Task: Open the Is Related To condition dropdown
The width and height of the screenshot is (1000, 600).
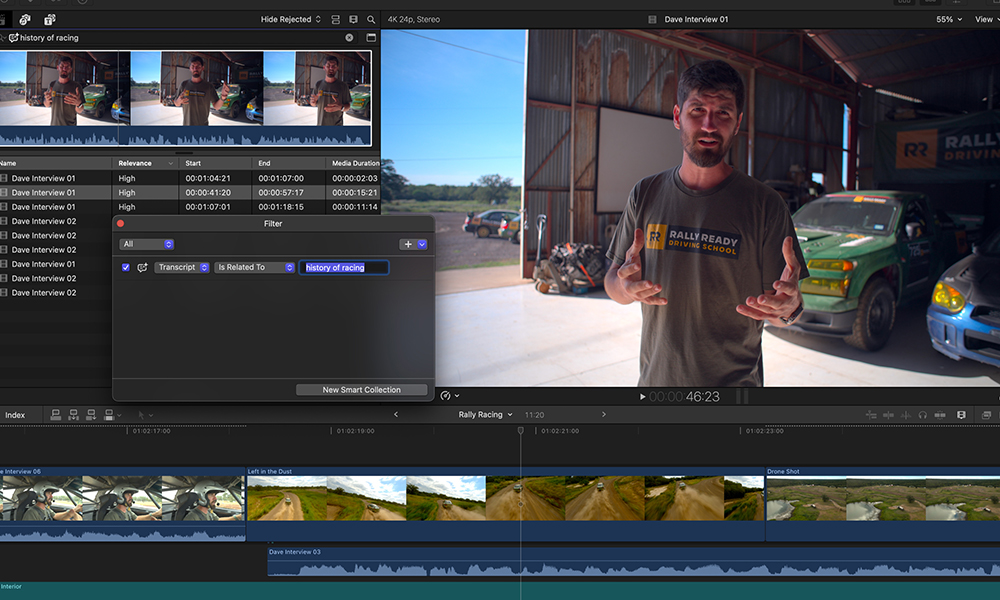Action: pos(254,268)
